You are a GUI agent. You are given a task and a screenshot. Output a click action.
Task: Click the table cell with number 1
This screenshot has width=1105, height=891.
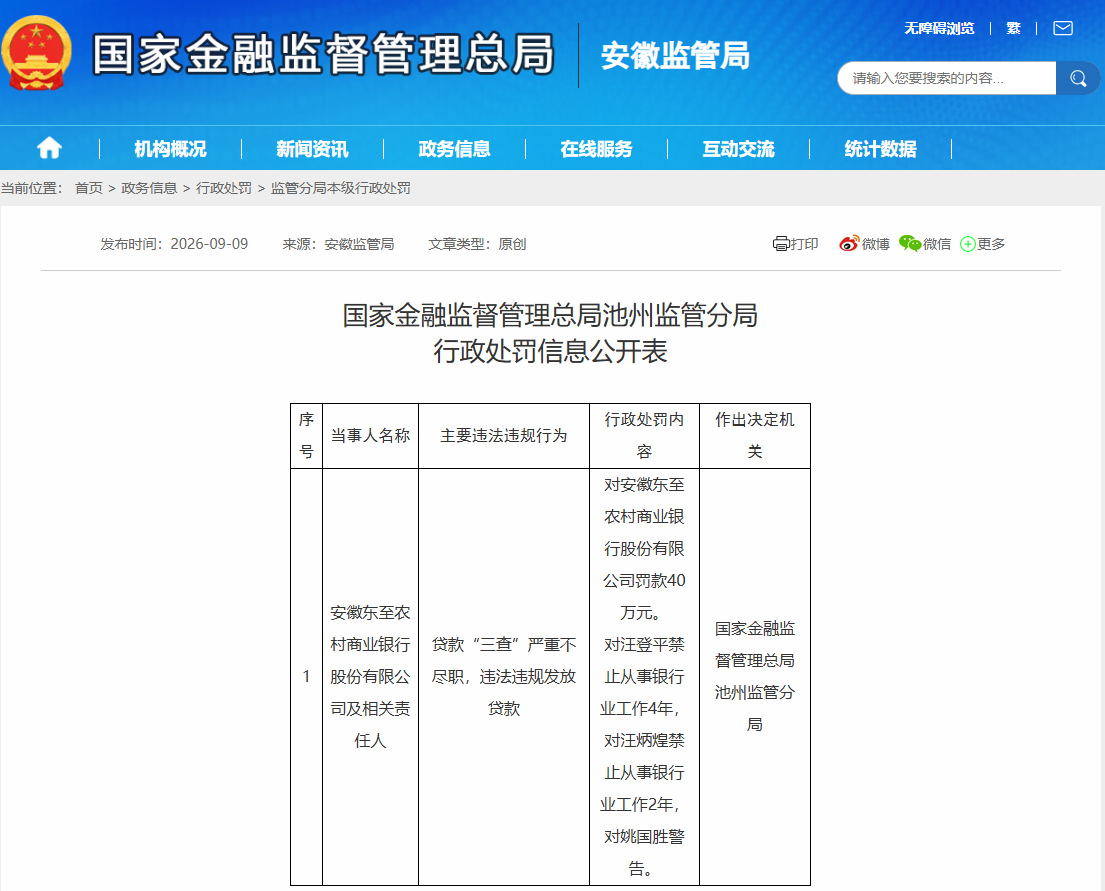pyautogui.click(x=307, y=677)
